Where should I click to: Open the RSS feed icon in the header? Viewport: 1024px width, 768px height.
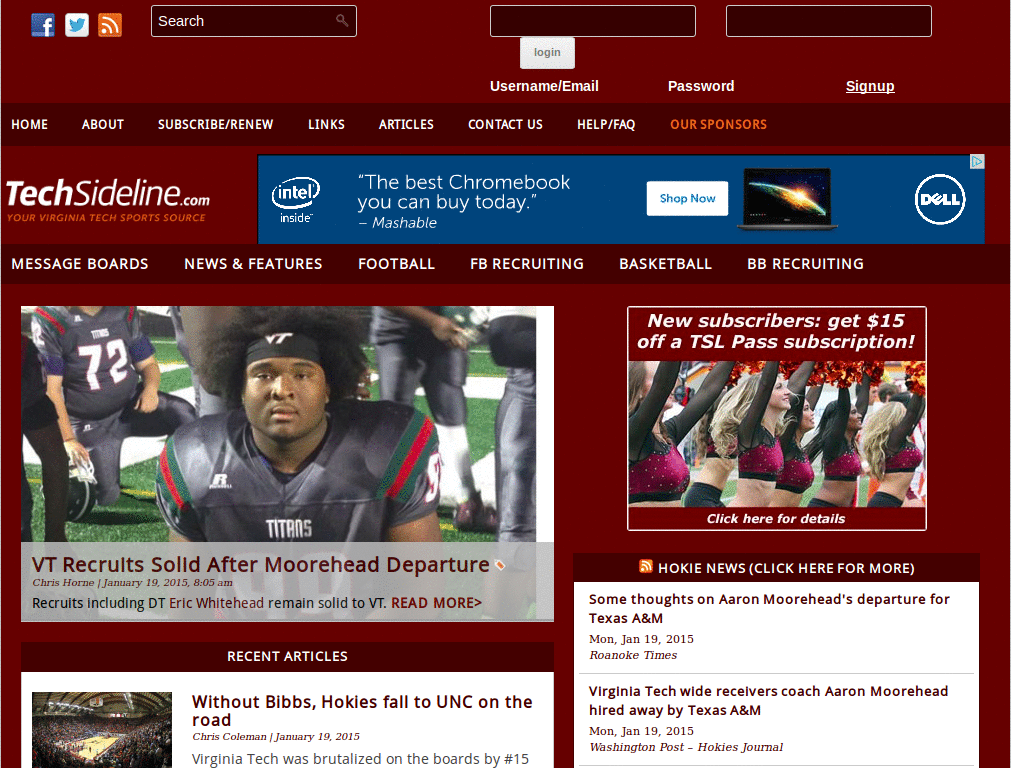[x=110, y=25]
